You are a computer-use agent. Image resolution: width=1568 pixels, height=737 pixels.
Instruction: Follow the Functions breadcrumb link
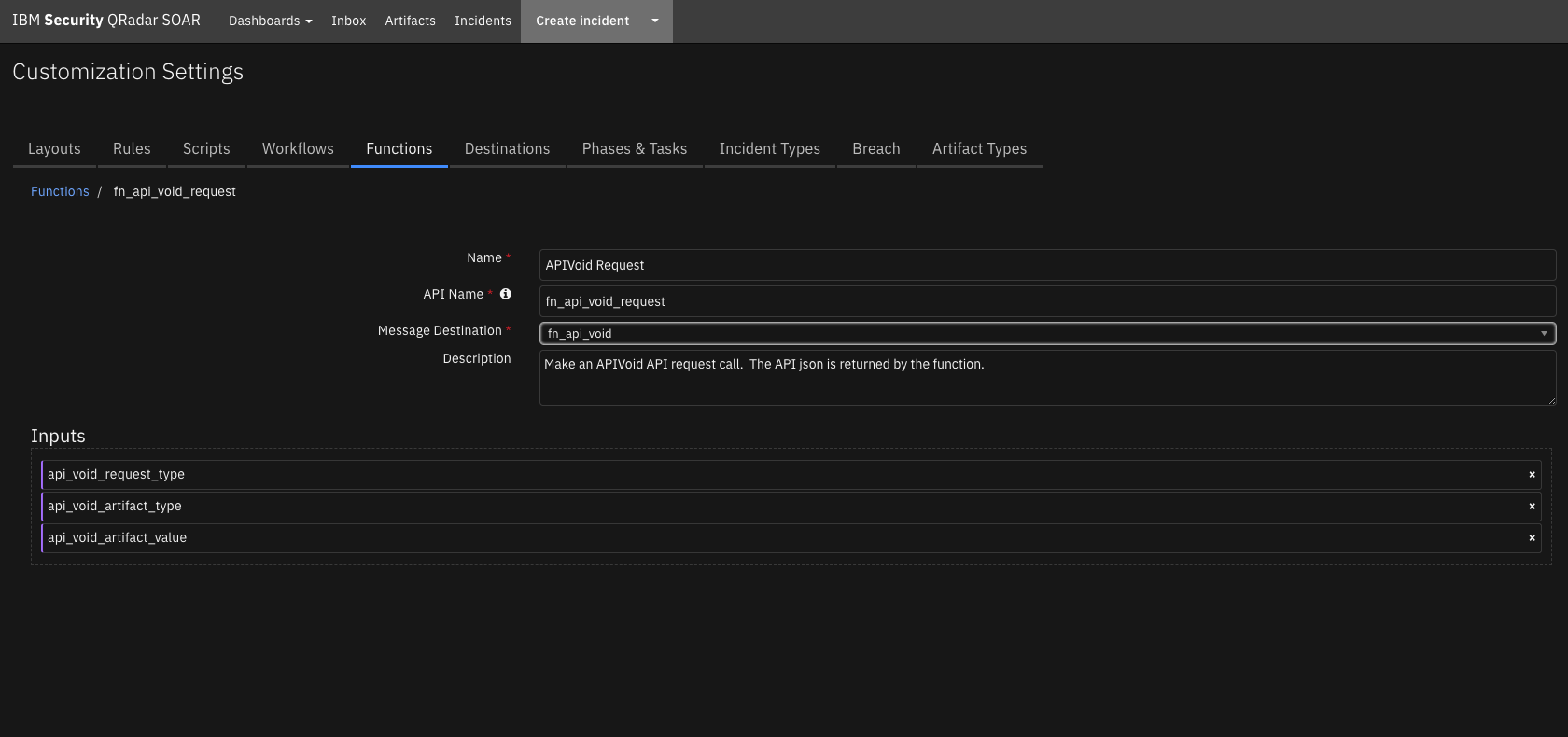point(60,191)
